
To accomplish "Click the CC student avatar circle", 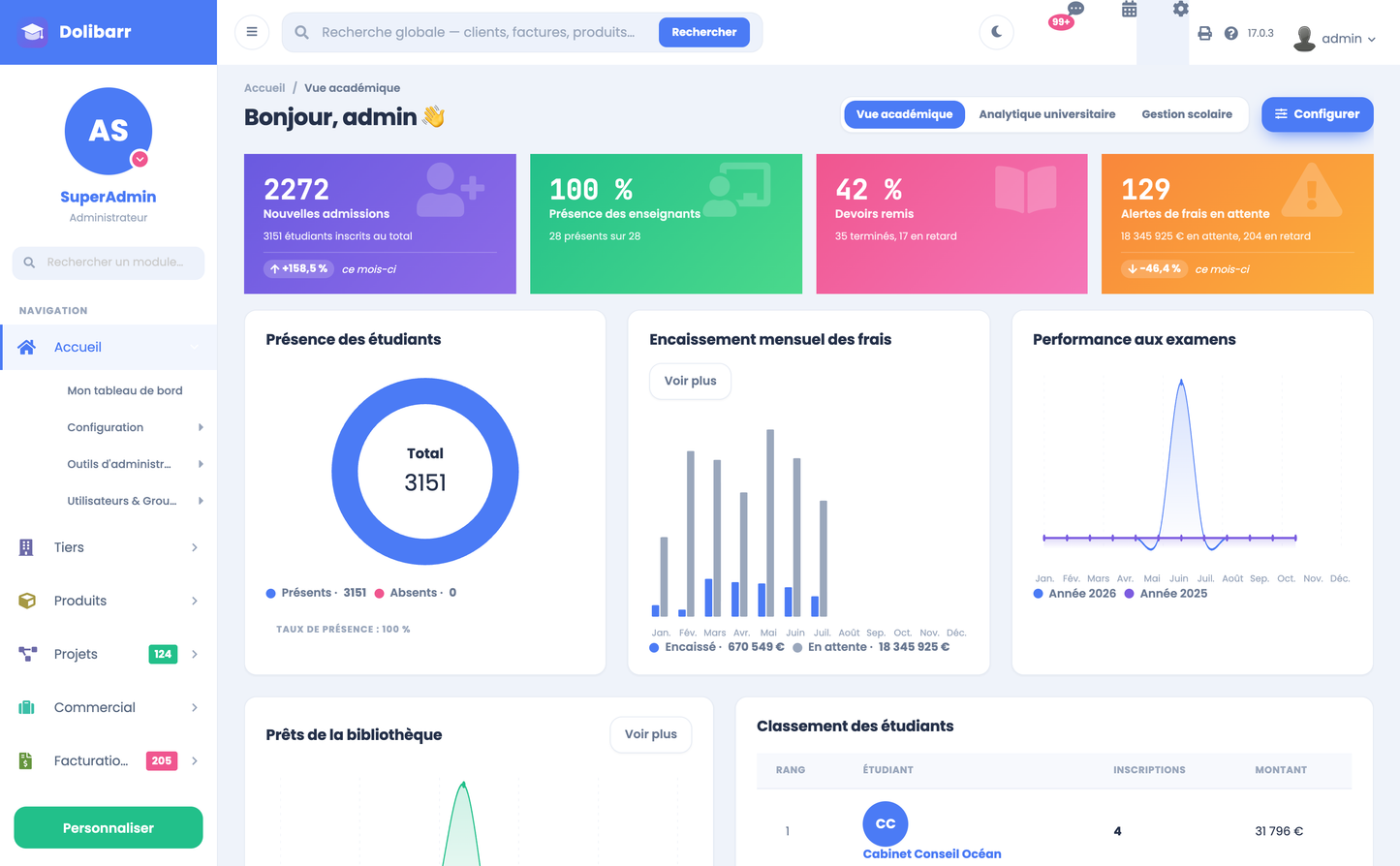I will click(886, 823).
